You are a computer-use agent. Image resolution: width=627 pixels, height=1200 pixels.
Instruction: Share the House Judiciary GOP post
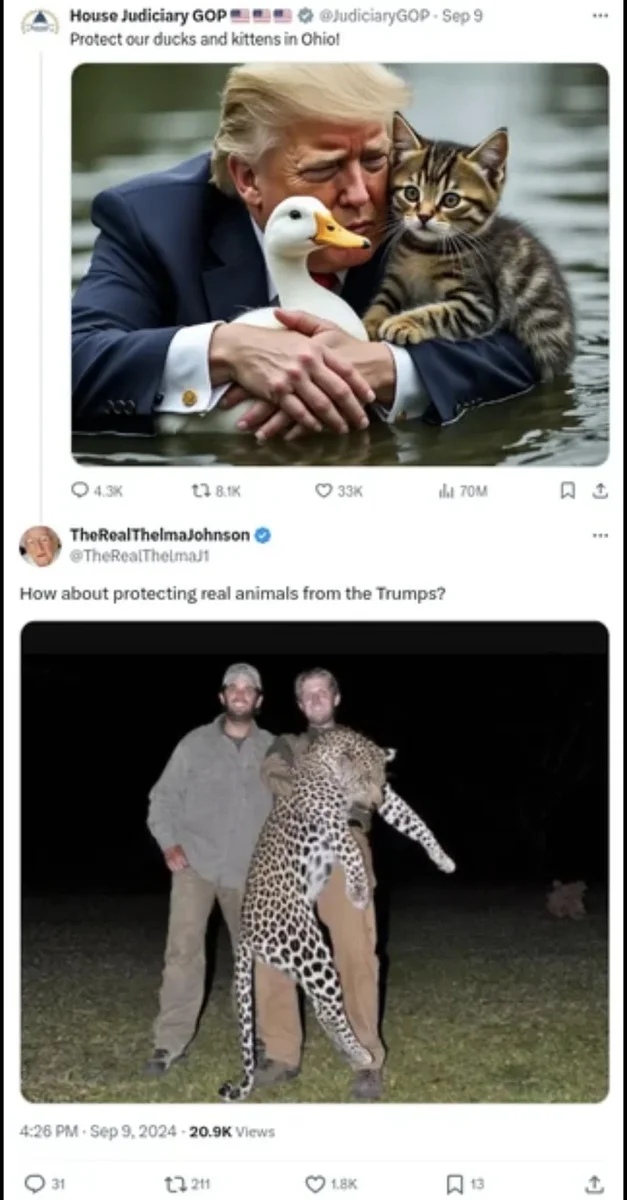tap(599, 490)
